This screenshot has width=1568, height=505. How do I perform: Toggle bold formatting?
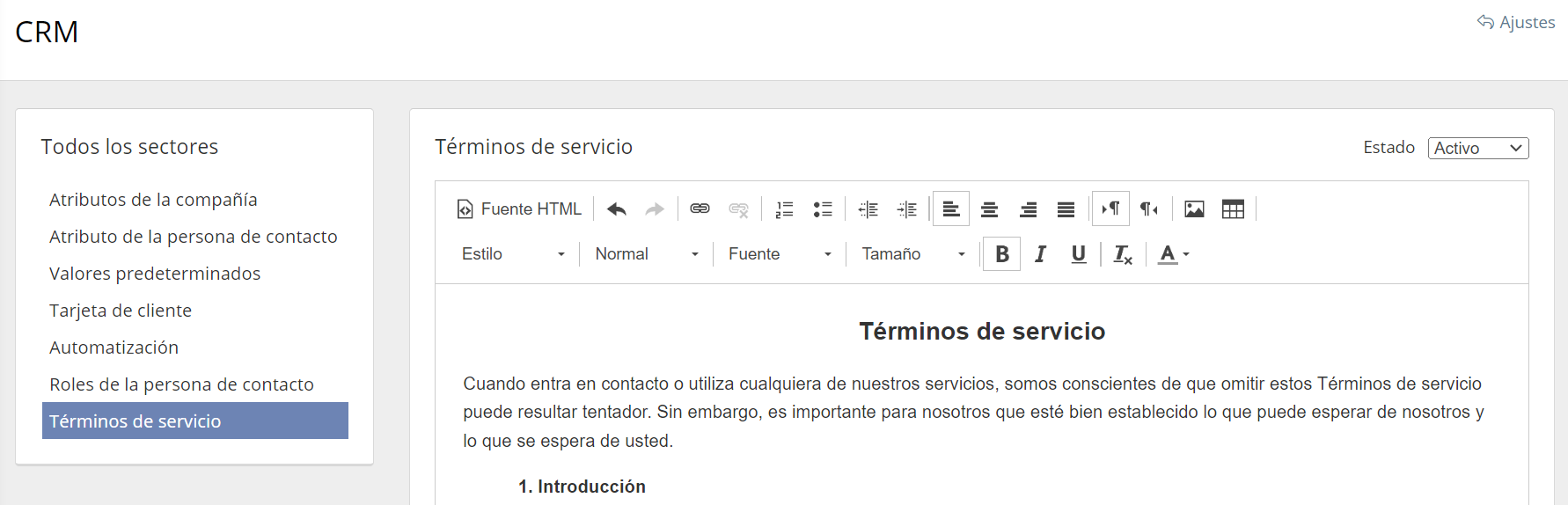[1001, 254]
